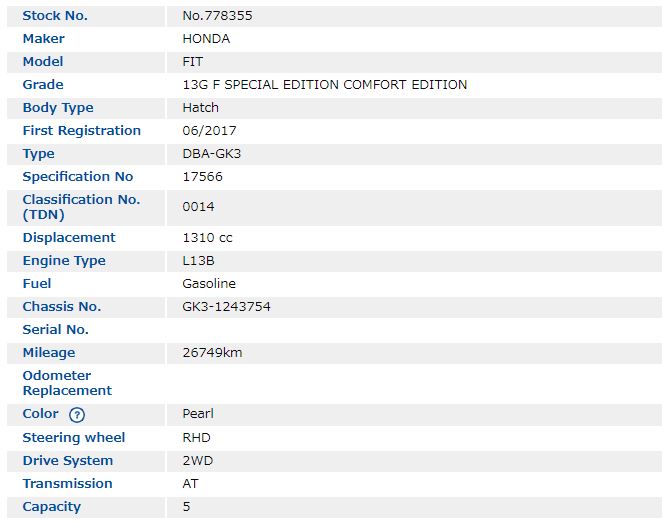The width and height of the screenshot is (668, 528).
Task: Click the L13B engine type value
Action: pyautogui.click(x=199, y=261)
